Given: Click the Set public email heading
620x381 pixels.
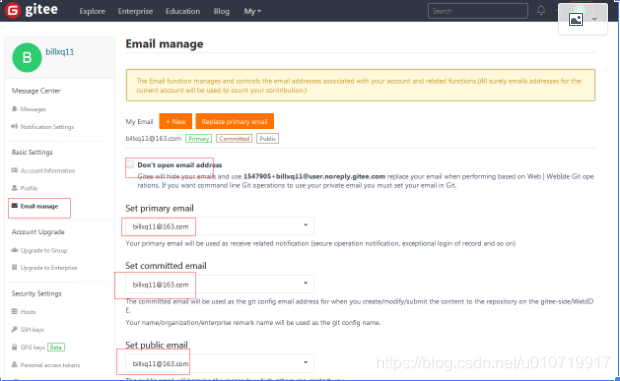Looking at the screenshot, I should coord(156,345).
